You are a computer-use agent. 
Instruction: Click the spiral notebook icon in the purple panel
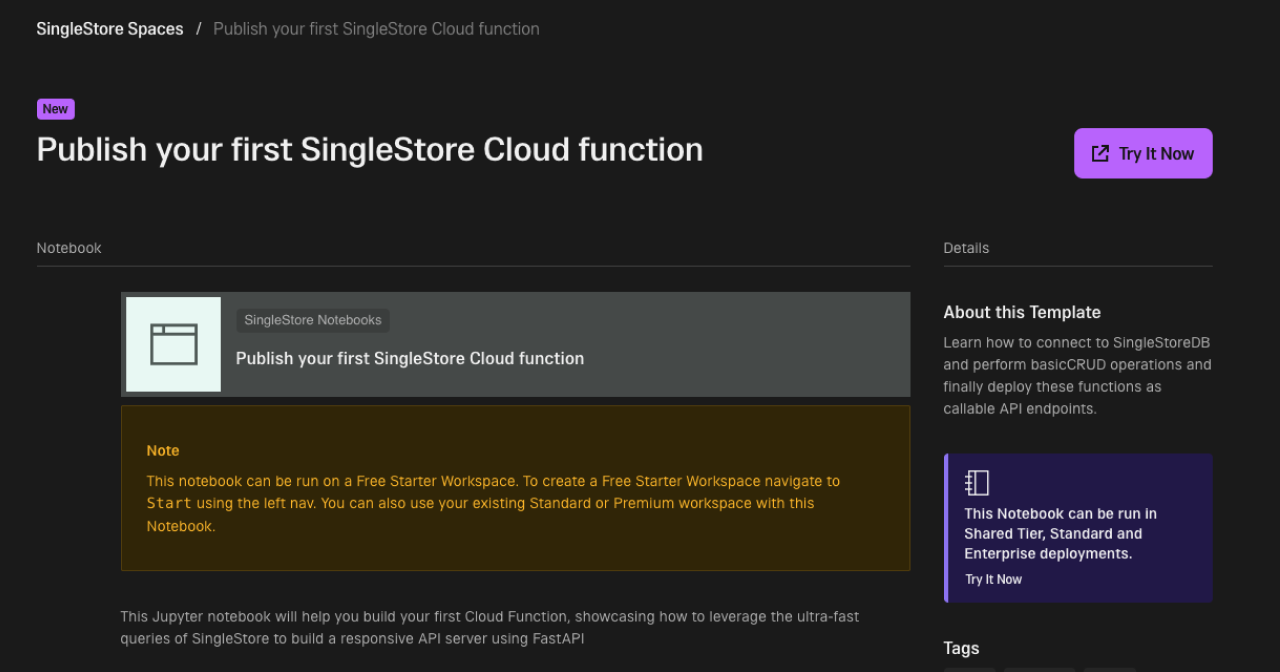[977, 482]
